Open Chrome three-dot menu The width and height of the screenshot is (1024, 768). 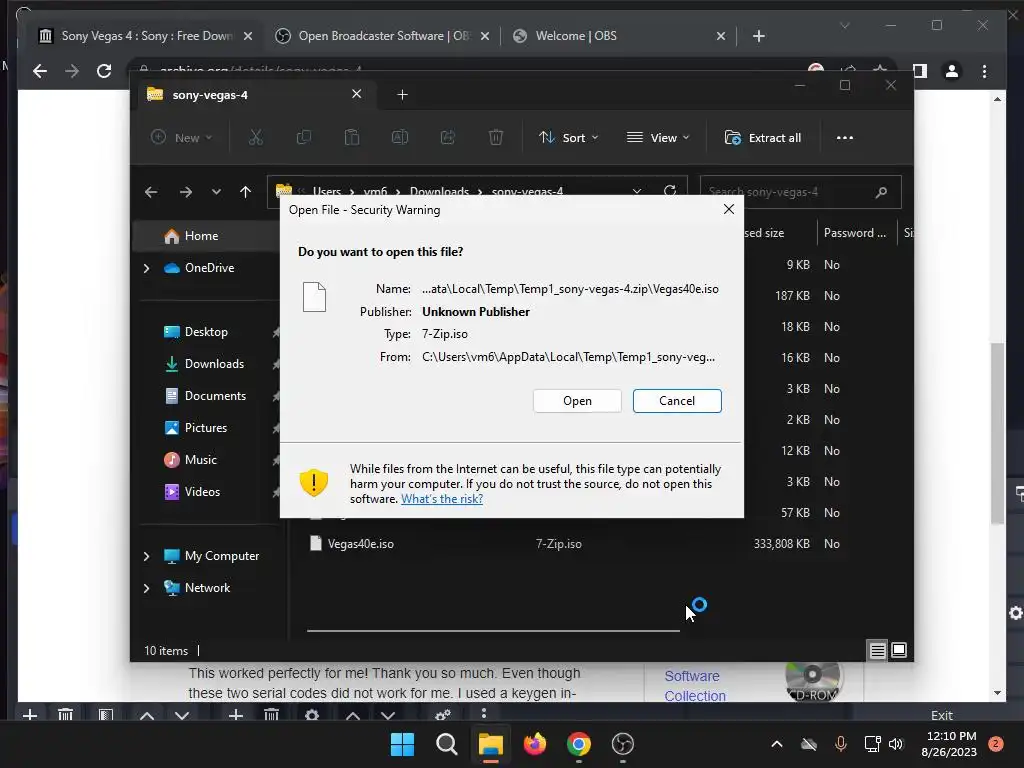[984, 71]
